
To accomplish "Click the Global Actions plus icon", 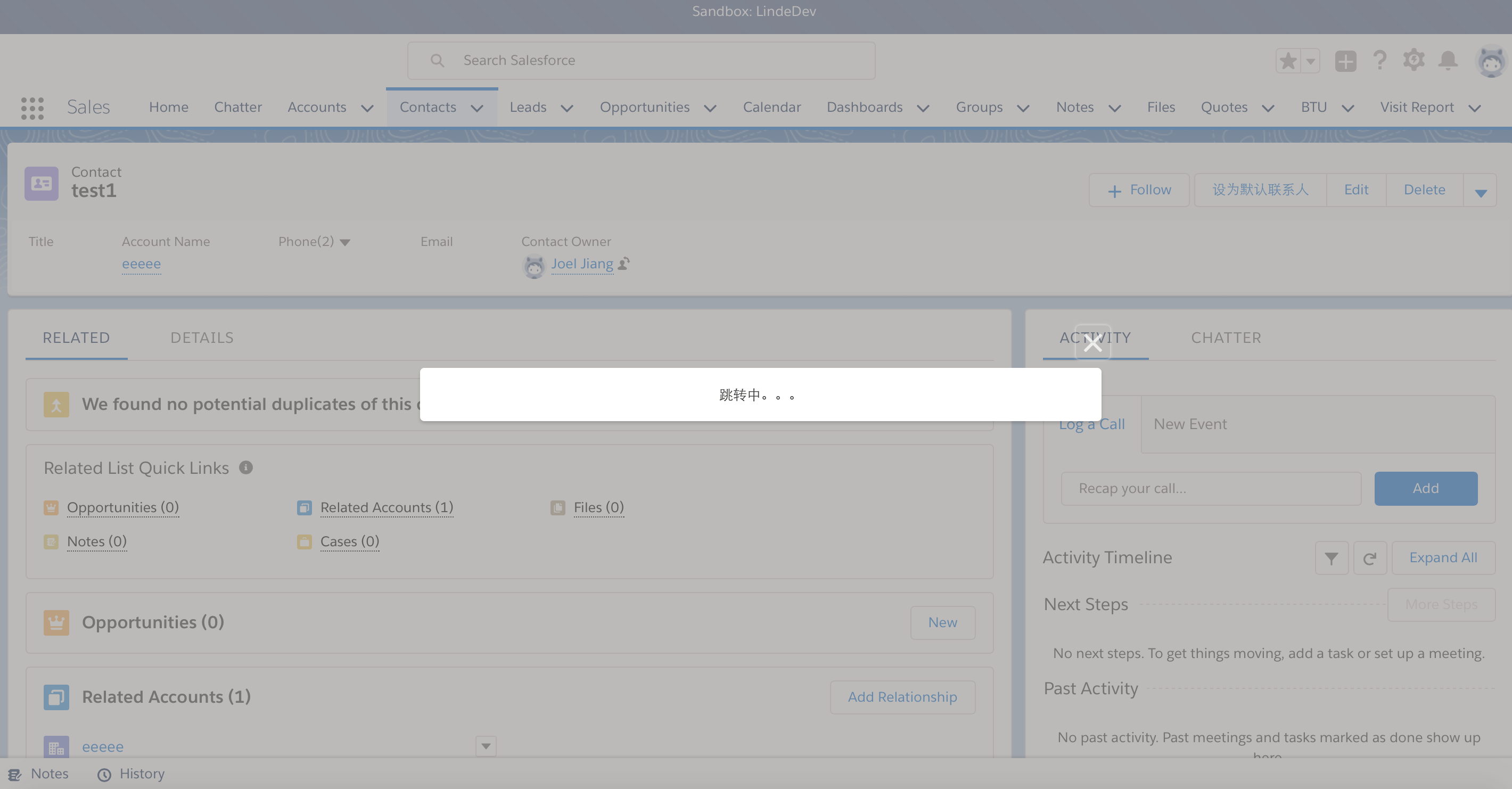I will (1345, 61).
